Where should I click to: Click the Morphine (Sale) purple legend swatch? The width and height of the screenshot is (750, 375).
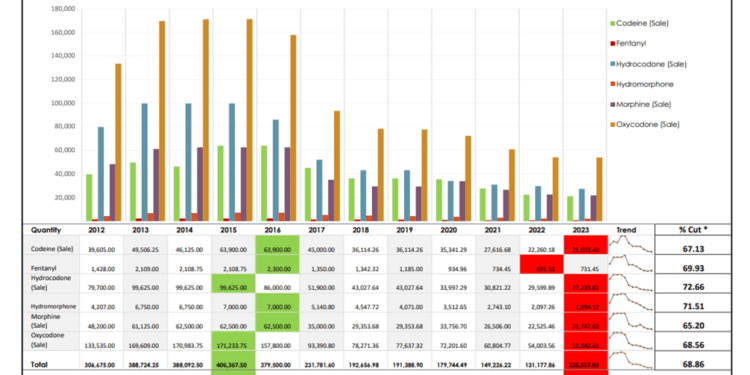tap(613, 104)
